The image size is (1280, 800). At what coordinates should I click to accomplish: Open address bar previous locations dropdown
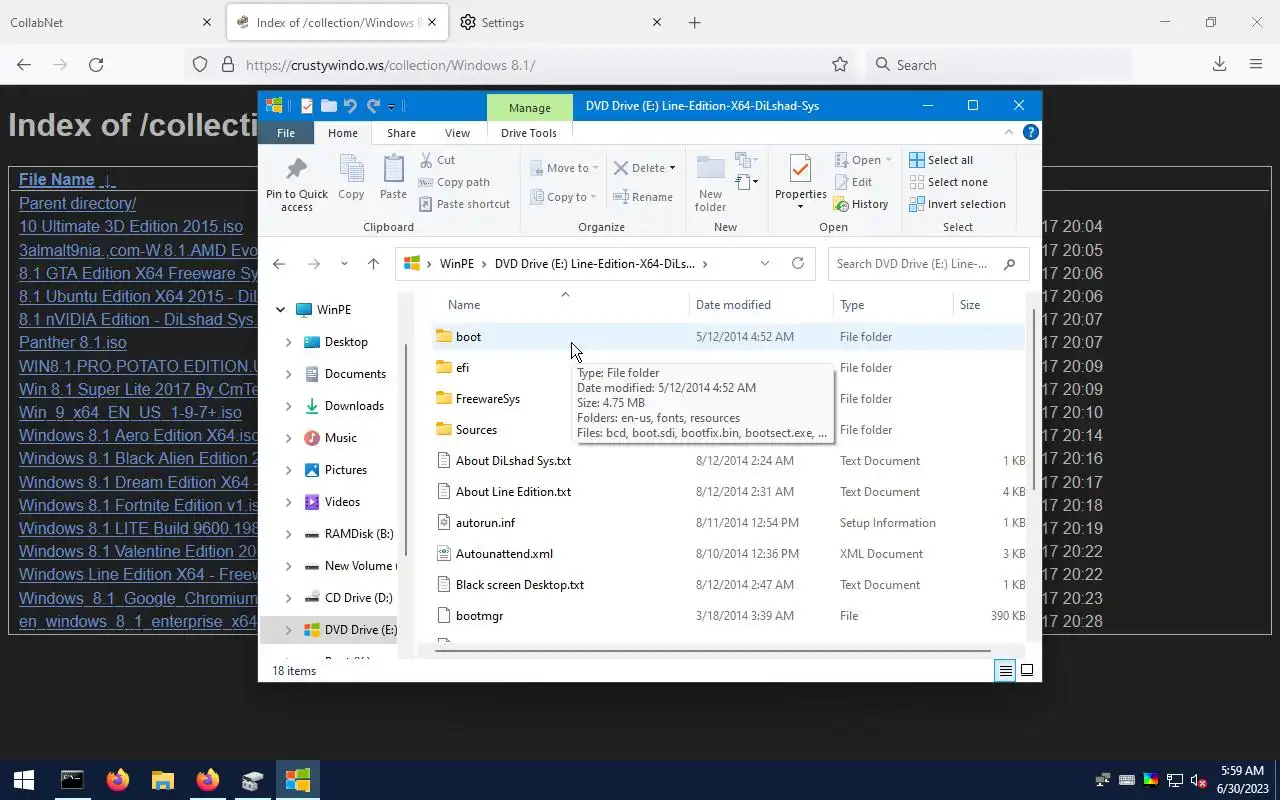tap(765, 264)
